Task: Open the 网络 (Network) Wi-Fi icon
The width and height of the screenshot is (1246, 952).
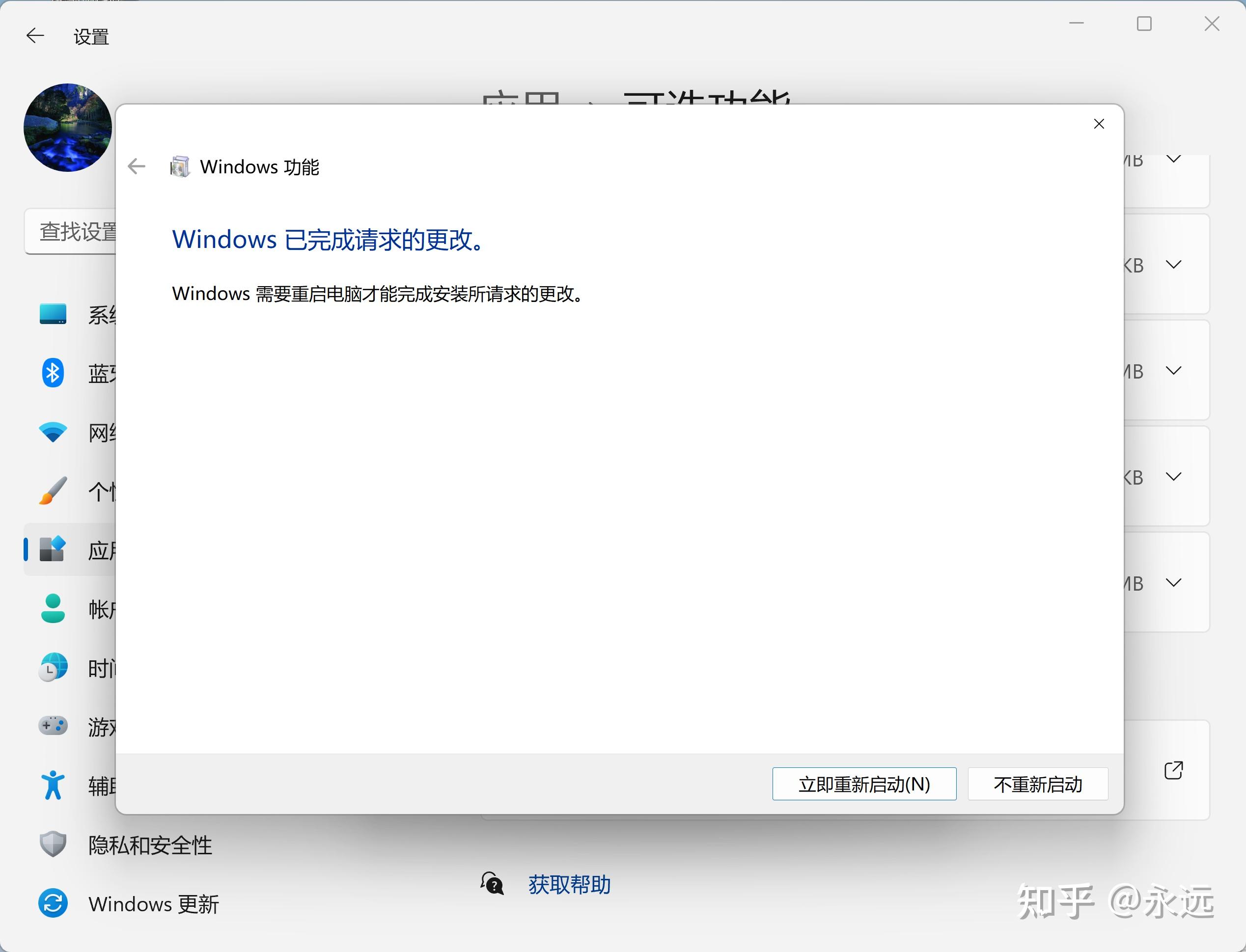Action: (x=52, y=432)
